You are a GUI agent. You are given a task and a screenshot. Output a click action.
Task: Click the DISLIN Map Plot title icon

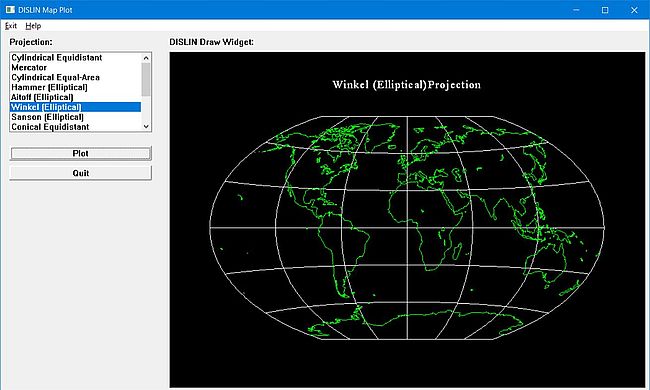pyautogui.click(x=10, y=10)
